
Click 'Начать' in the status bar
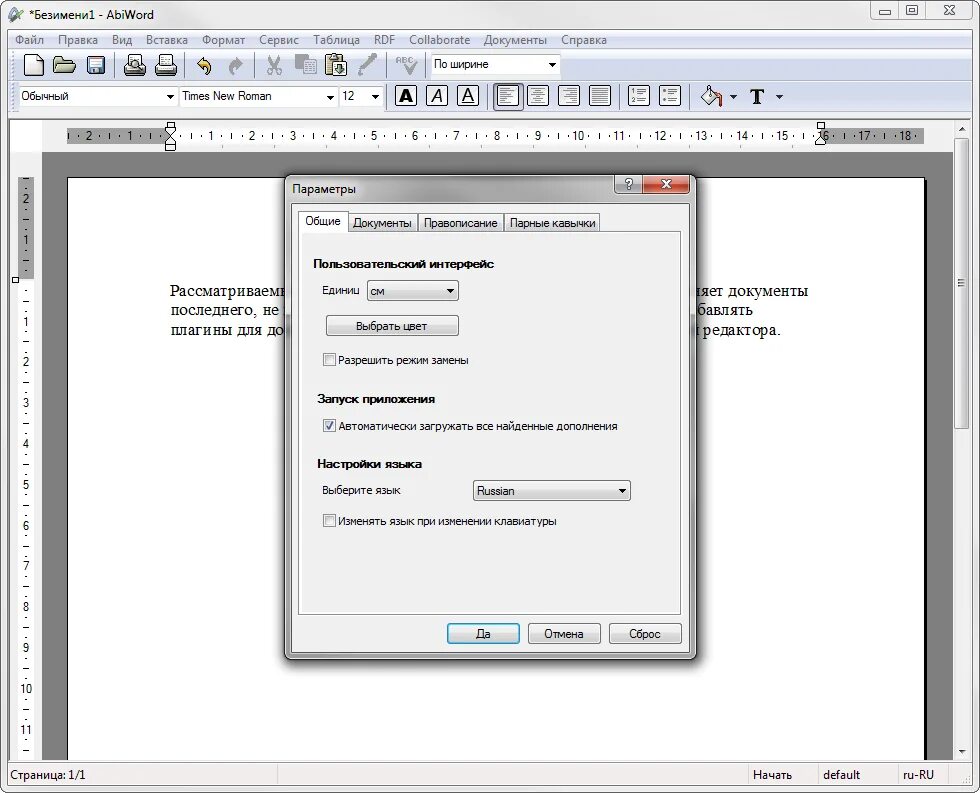(x=772, y=775)
